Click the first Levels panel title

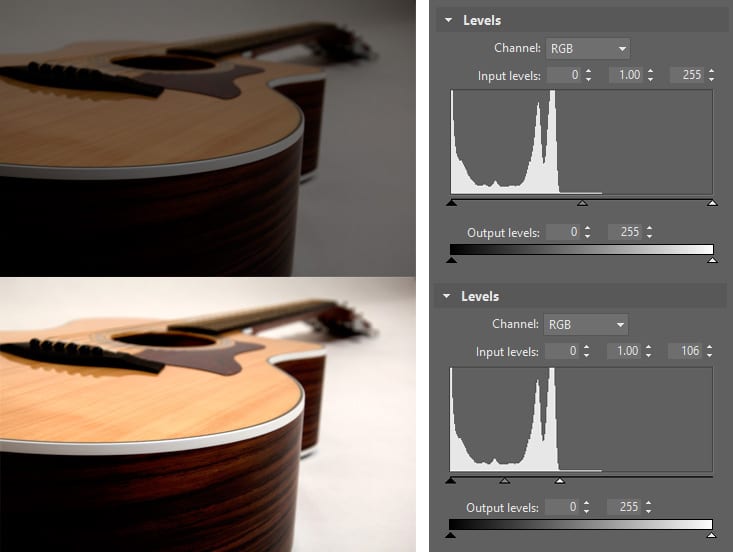(482, 21)
